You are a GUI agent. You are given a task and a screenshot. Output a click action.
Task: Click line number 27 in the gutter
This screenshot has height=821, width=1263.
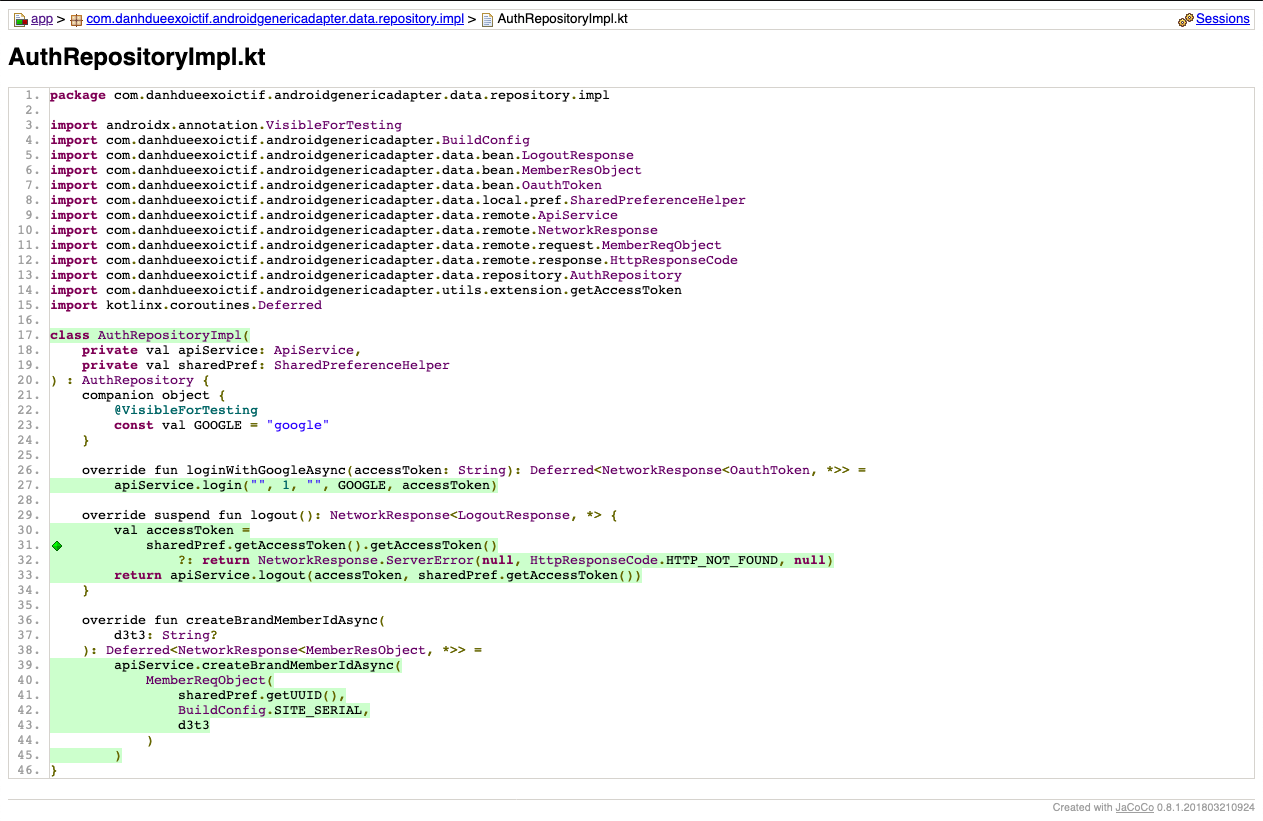(30, 486)
